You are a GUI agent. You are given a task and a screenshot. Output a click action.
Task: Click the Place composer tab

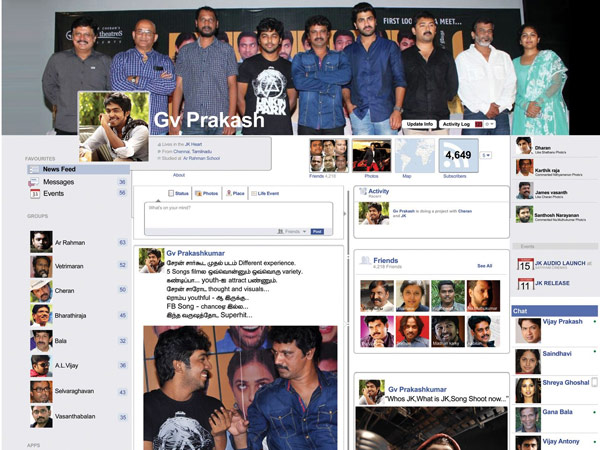[x=238, y=193]
